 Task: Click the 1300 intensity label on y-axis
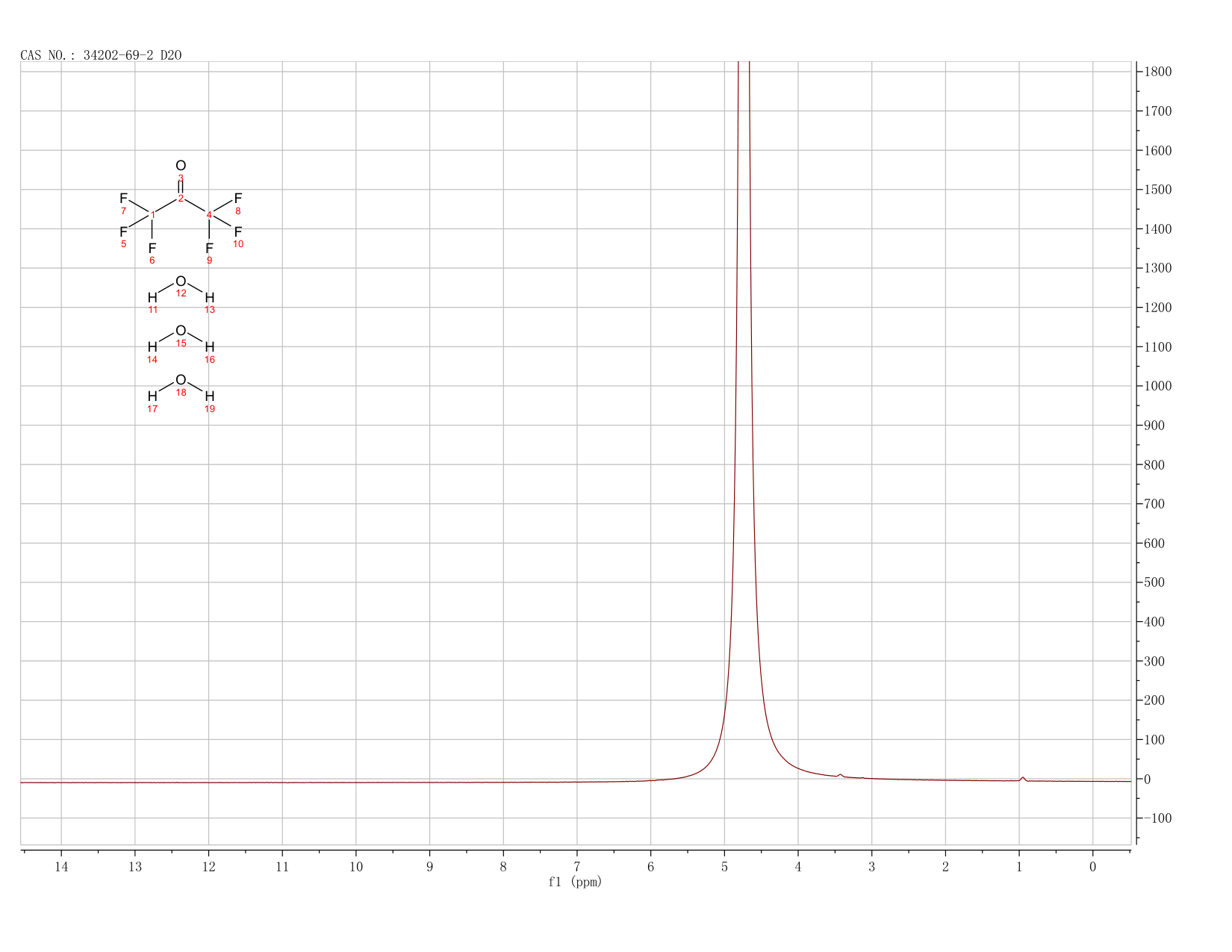tap(1158, 268)
